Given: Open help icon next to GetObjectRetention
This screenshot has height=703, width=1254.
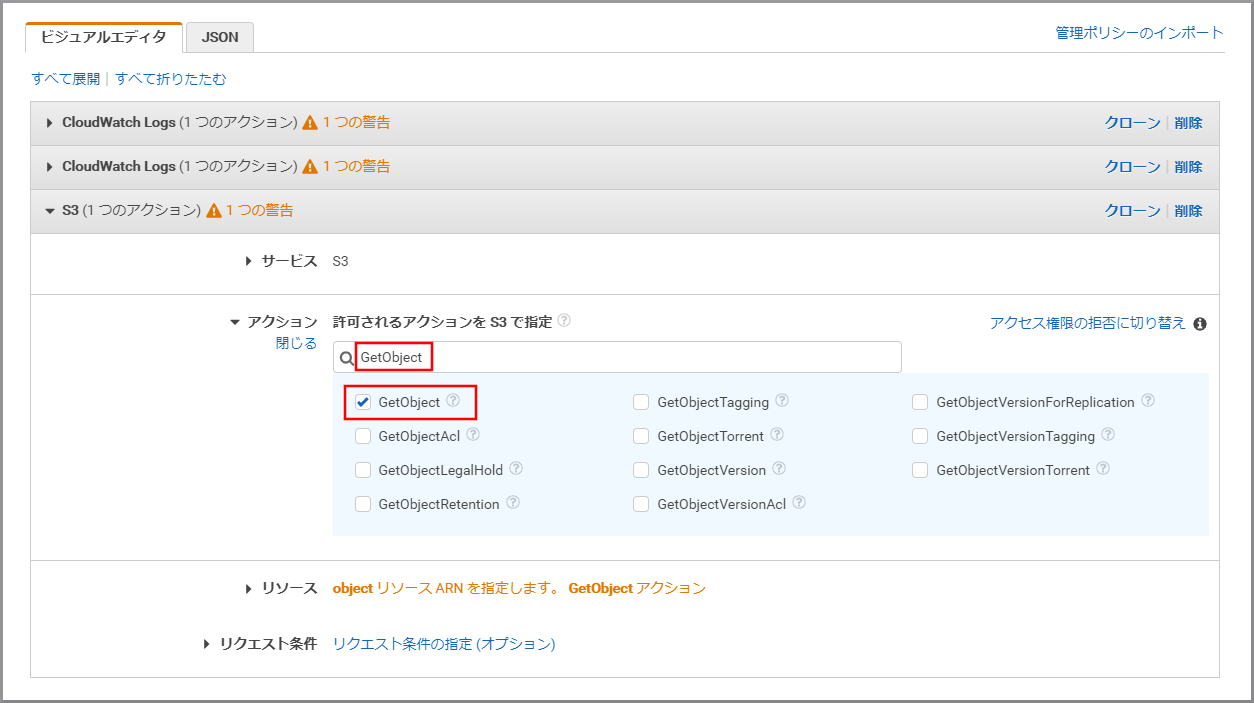Looking at the screenshot, I should point(513,503).
